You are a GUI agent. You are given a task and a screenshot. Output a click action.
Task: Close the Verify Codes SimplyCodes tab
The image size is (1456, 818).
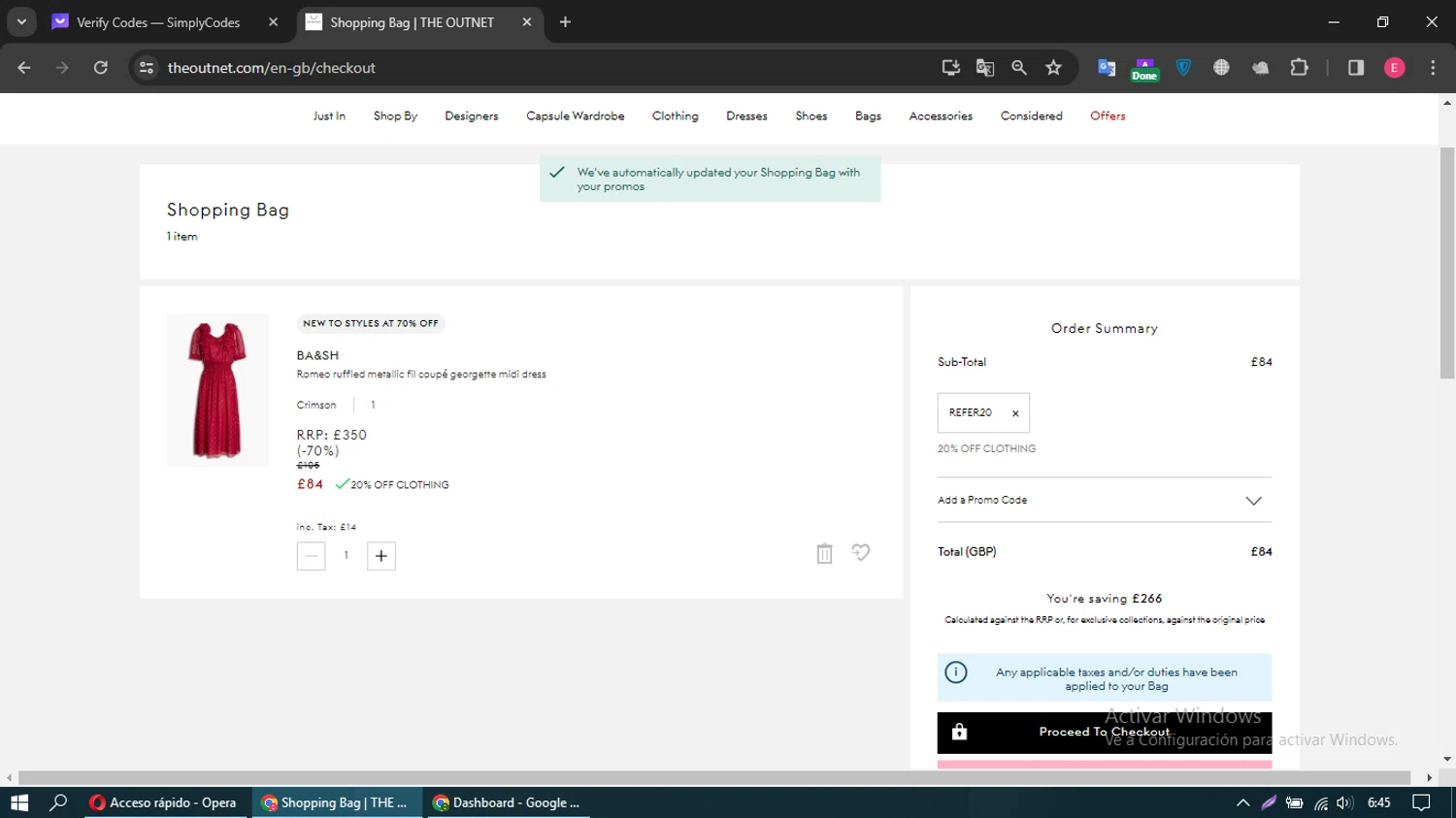pos(273,22)
